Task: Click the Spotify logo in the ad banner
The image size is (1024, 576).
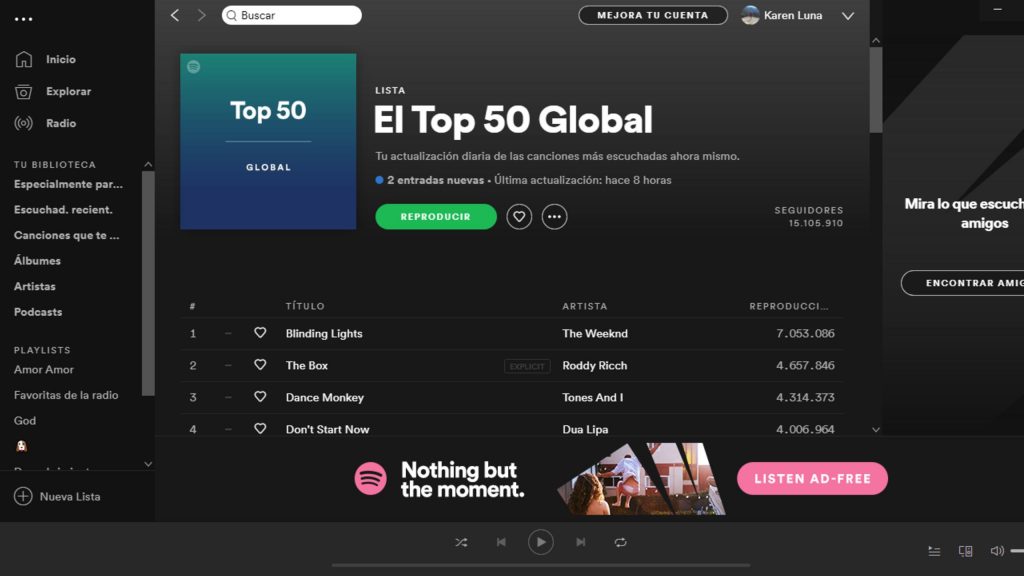Action: tap(370, 478)
